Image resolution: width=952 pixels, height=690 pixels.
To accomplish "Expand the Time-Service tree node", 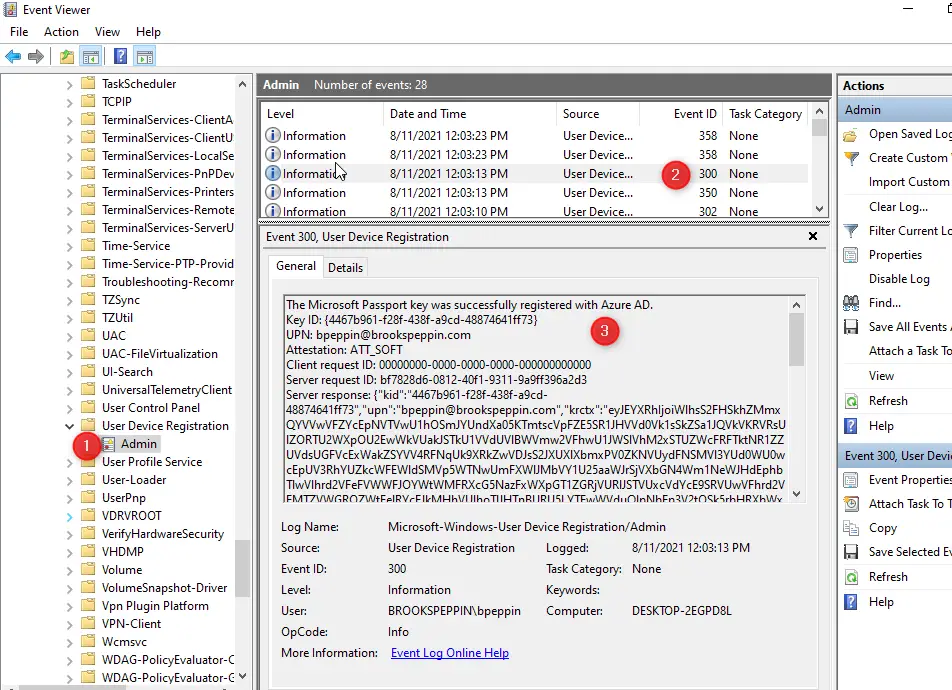I will pos(69,246).
